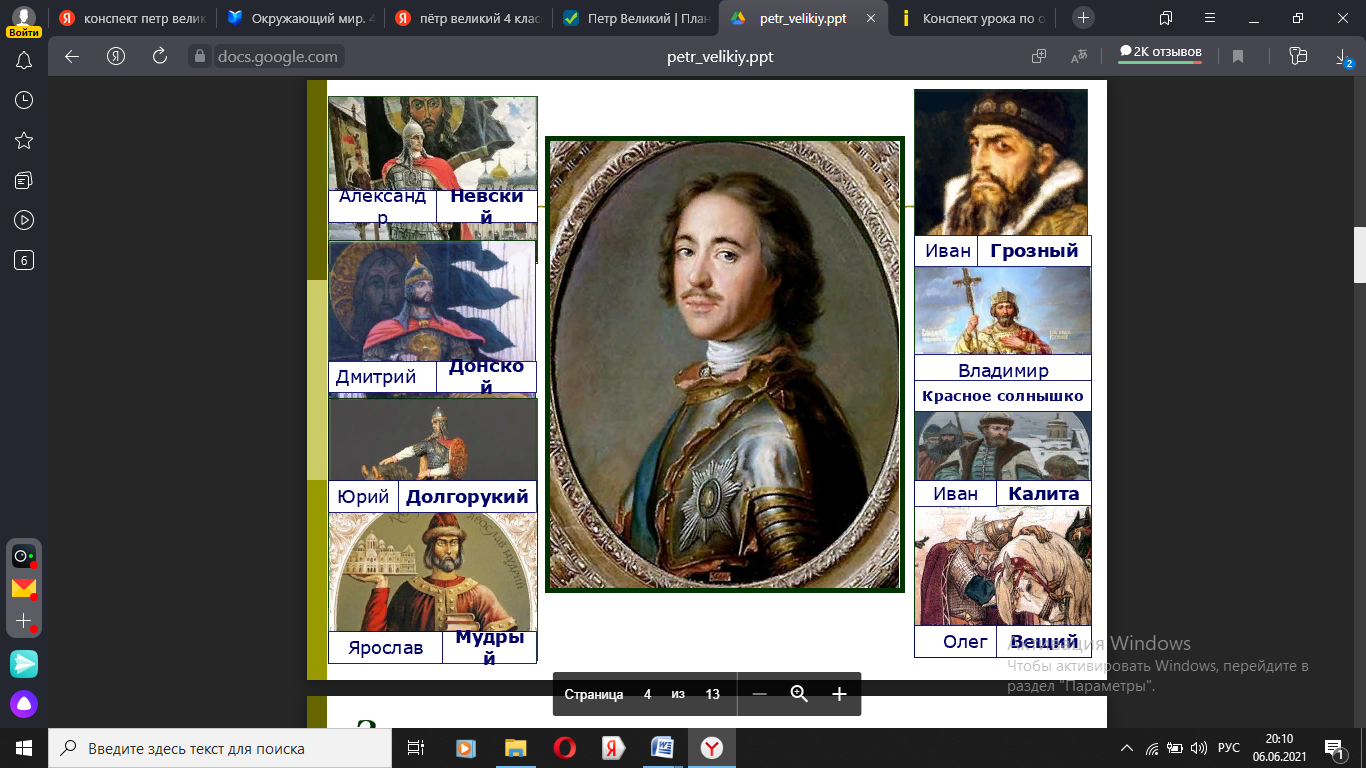
Task: Close the petr_velikiy.ppt tab
Action: pos(870,18)
